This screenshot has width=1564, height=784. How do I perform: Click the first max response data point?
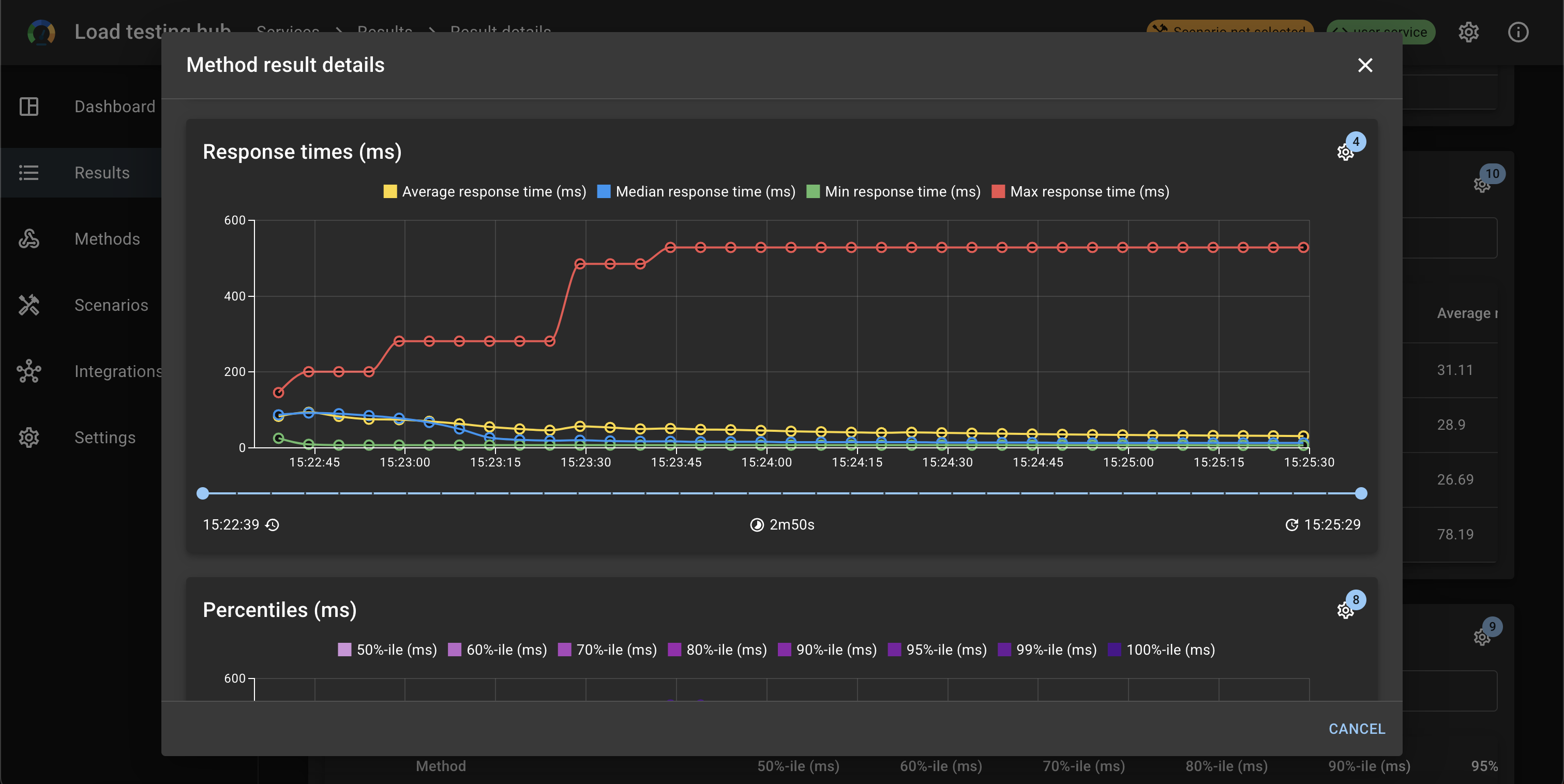pos(278,393)
